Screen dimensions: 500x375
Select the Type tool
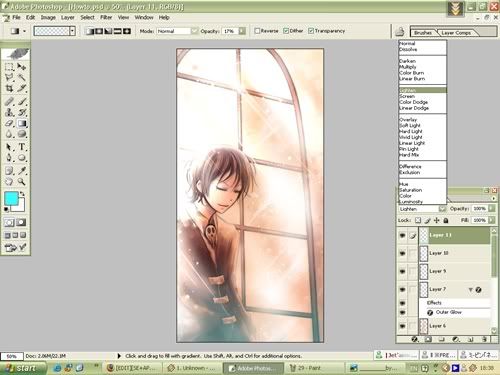click(22, 147)
